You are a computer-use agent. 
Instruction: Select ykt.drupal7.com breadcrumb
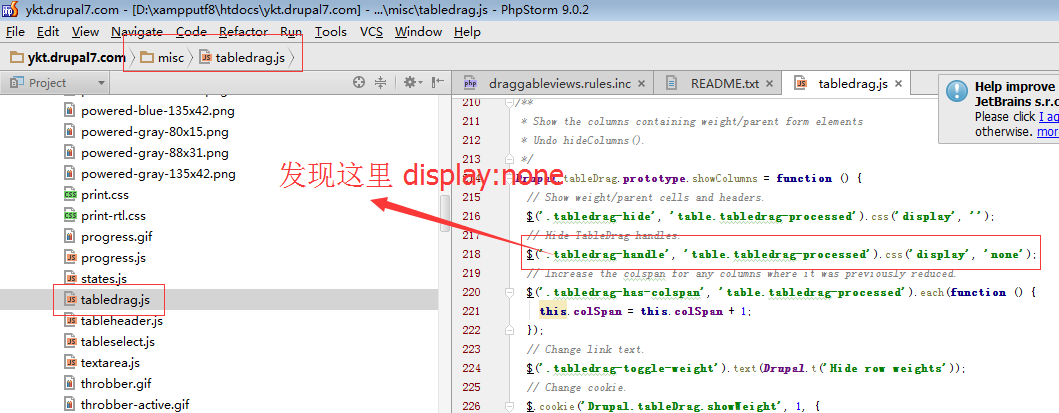(68, 57)
